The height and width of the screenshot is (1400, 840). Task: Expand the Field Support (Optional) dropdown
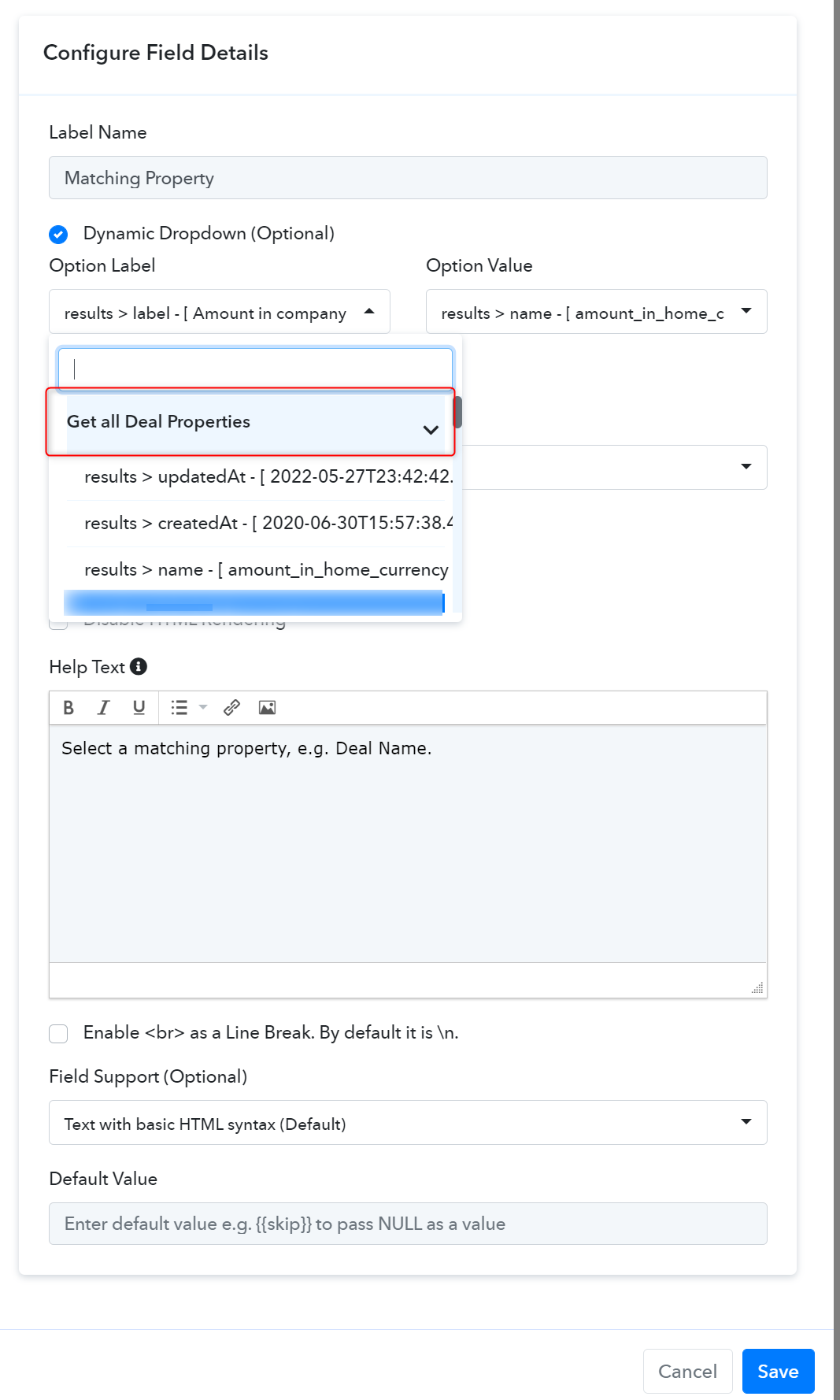point(408,1122)
